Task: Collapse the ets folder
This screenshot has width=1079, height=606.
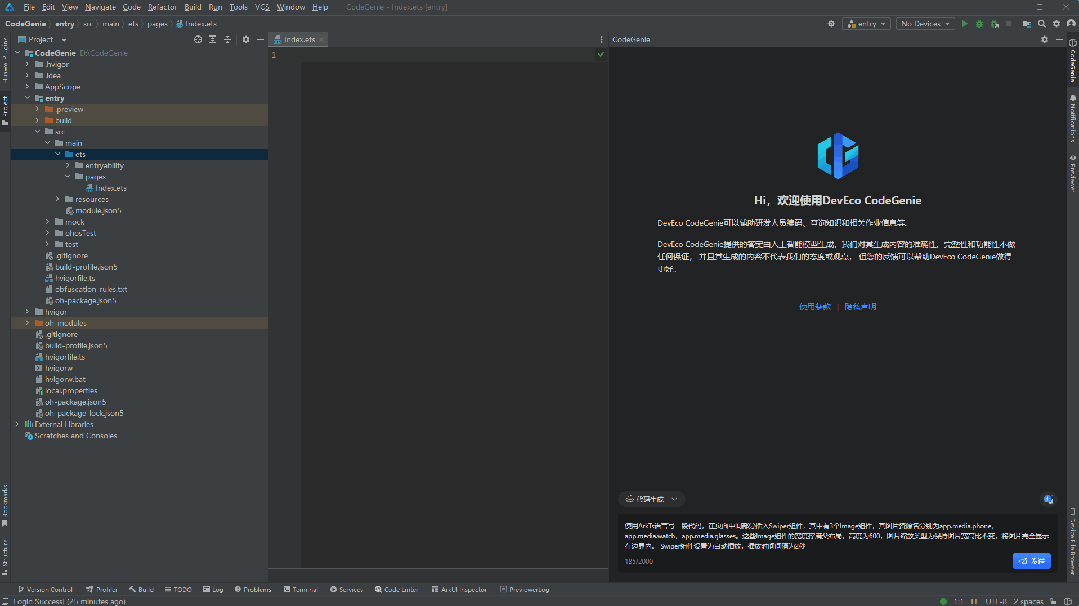Action: pyautogui.click(x=58, y=154)
